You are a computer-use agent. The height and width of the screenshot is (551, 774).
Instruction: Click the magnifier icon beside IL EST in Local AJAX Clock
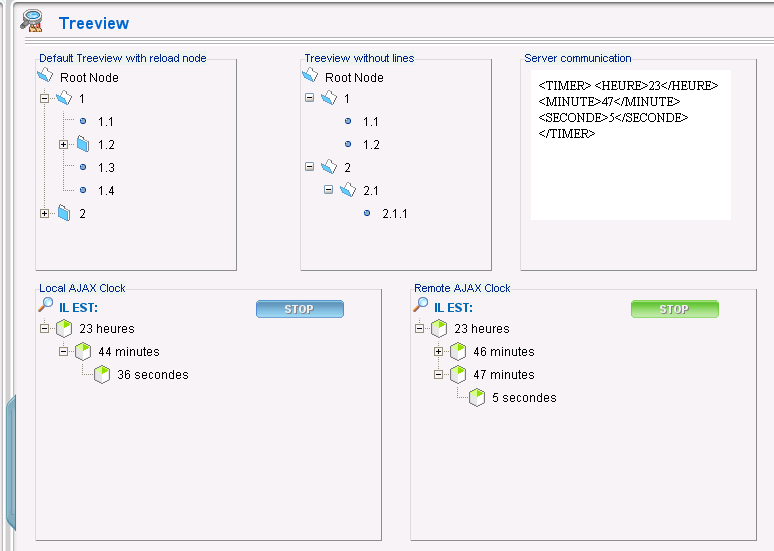(45, 305)
